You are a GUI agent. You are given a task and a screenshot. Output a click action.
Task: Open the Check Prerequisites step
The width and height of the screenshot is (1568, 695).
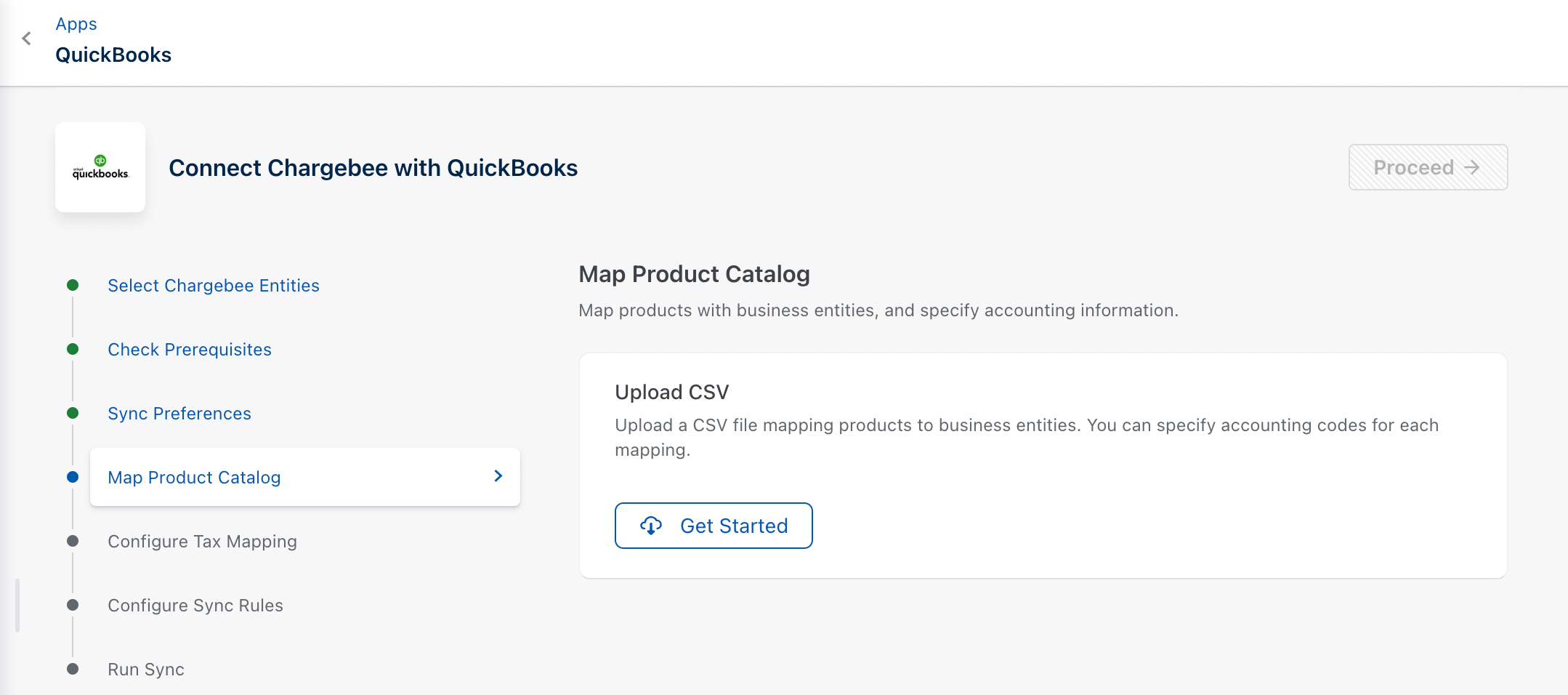point(189,350)
